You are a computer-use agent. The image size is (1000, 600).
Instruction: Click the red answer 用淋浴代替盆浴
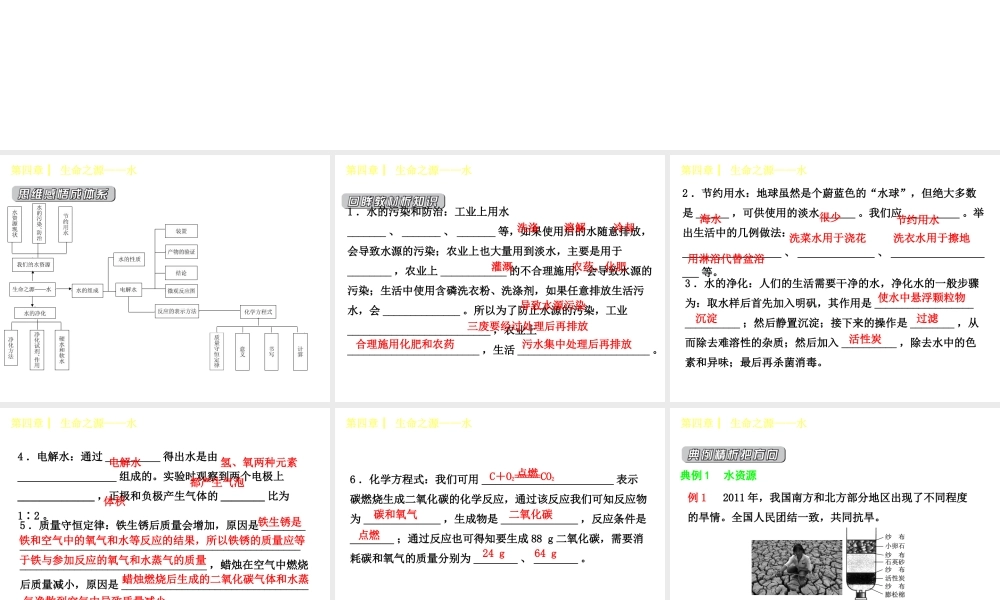coord(726,258)
